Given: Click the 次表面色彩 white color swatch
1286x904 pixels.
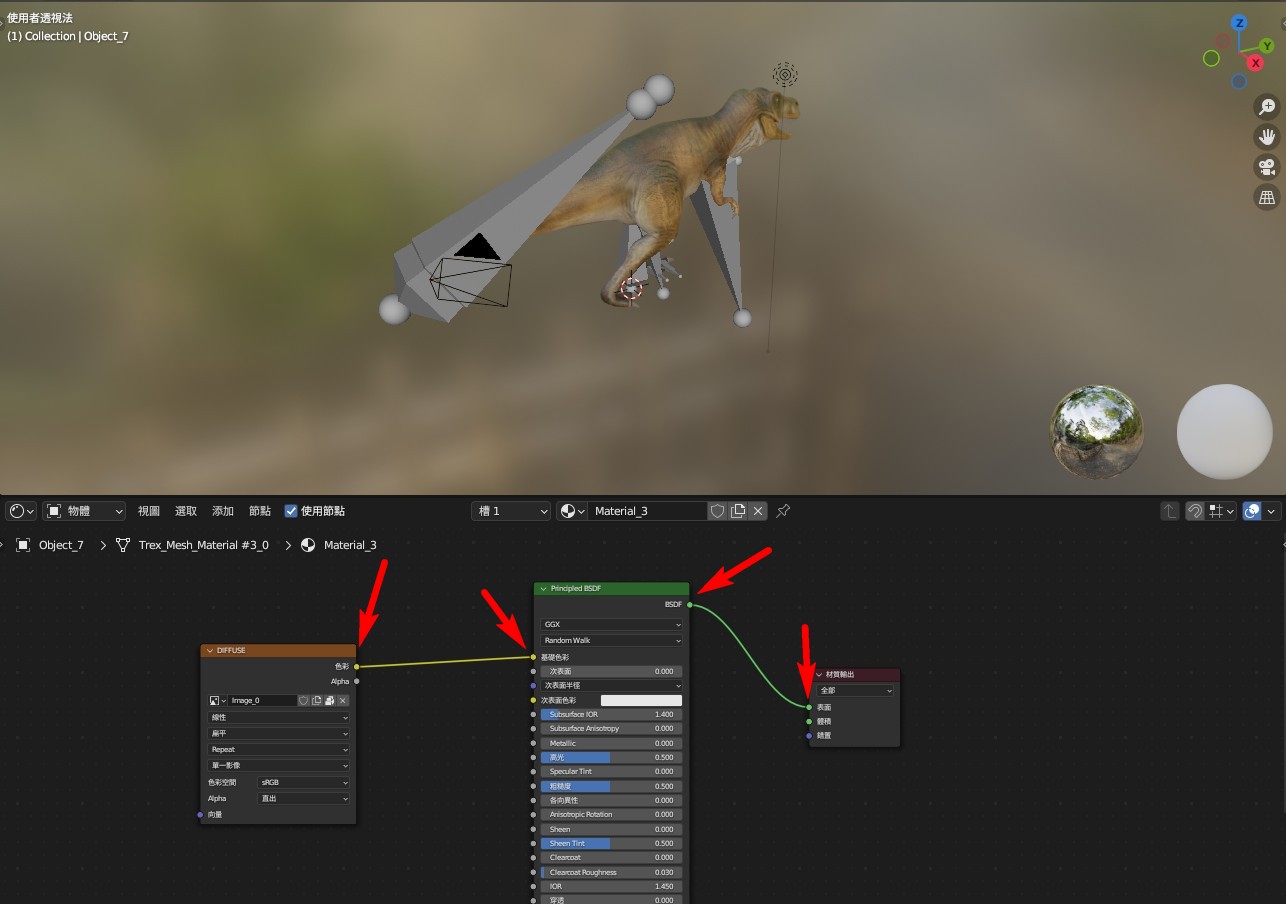Looking at the screenshot, I should [641, 701].
